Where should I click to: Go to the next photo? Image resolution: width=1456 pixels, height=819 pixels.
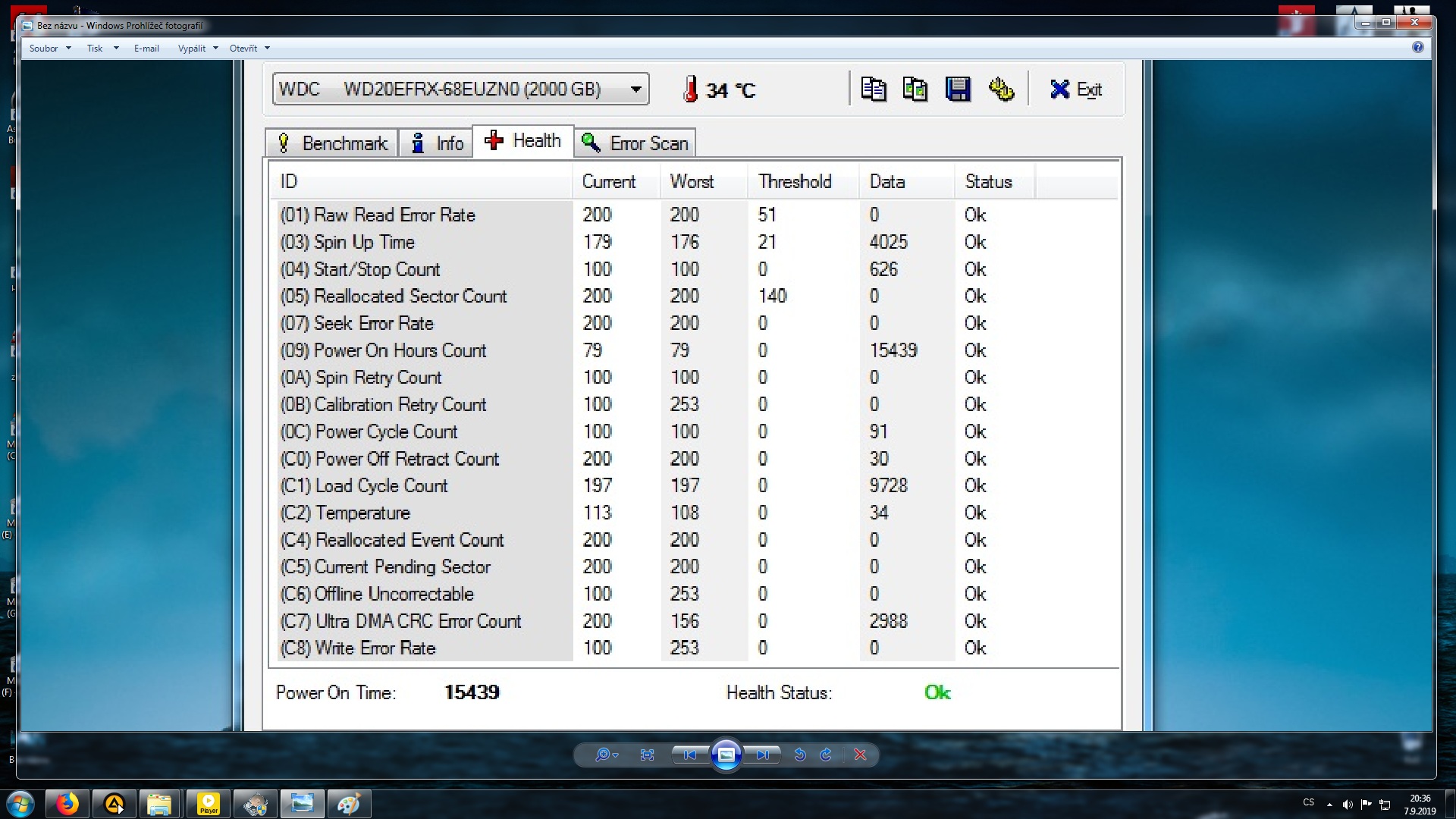pos(763,755)
